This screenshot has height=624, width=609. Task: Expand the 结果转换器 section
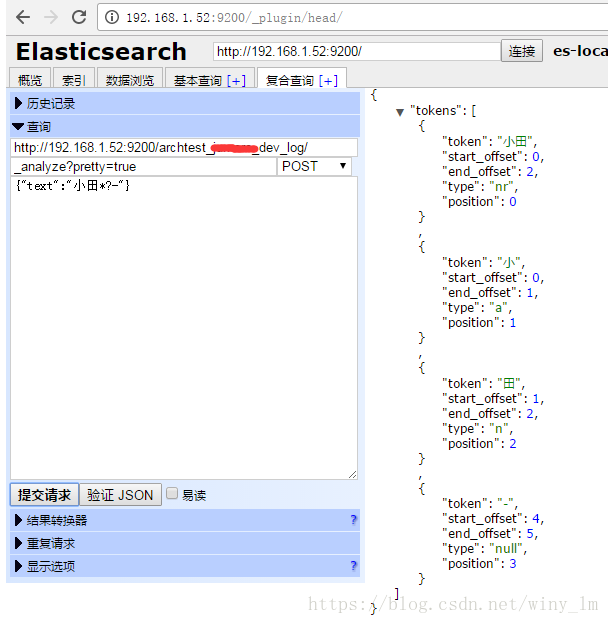click(x=185, y=520)
